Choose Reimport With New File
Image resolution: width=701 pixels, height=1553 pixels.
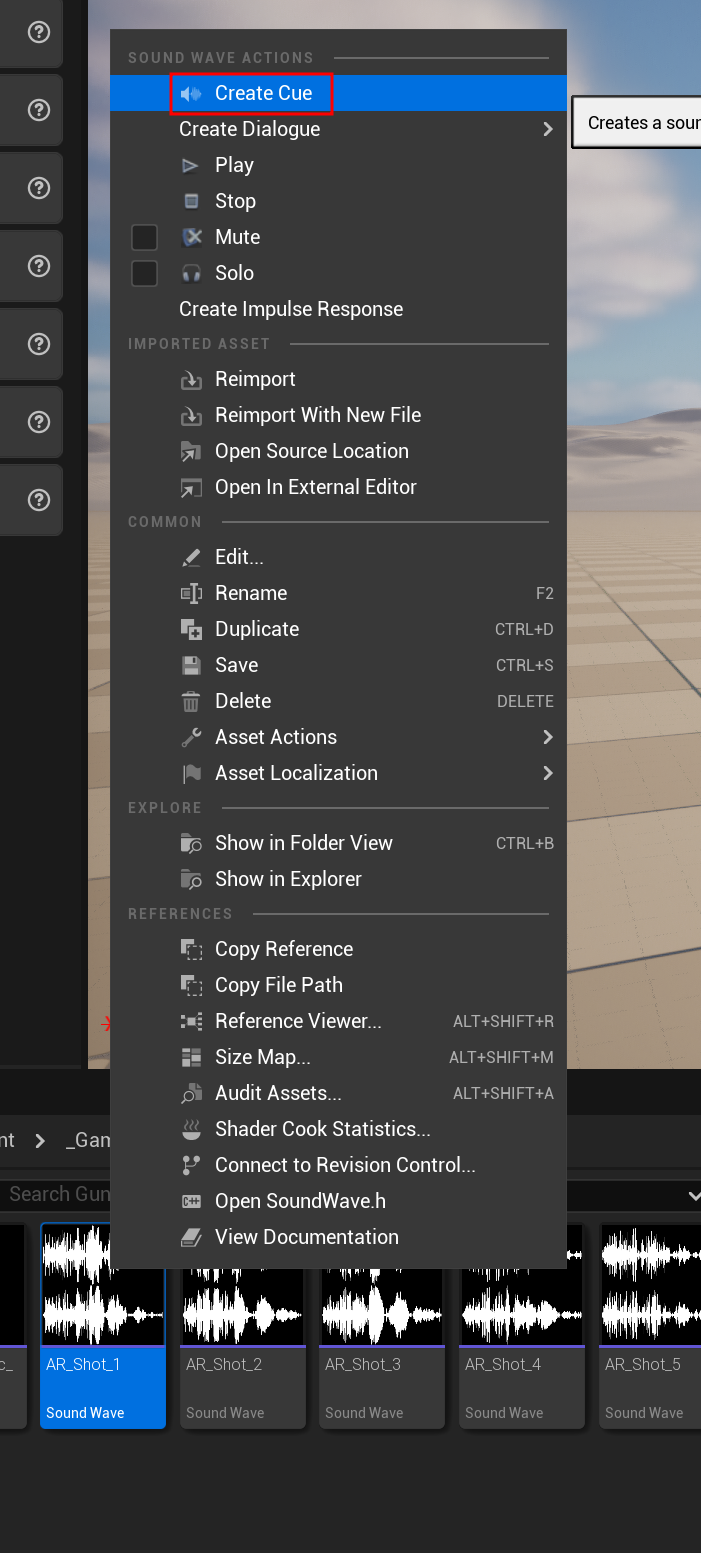[x=338, y=415]
